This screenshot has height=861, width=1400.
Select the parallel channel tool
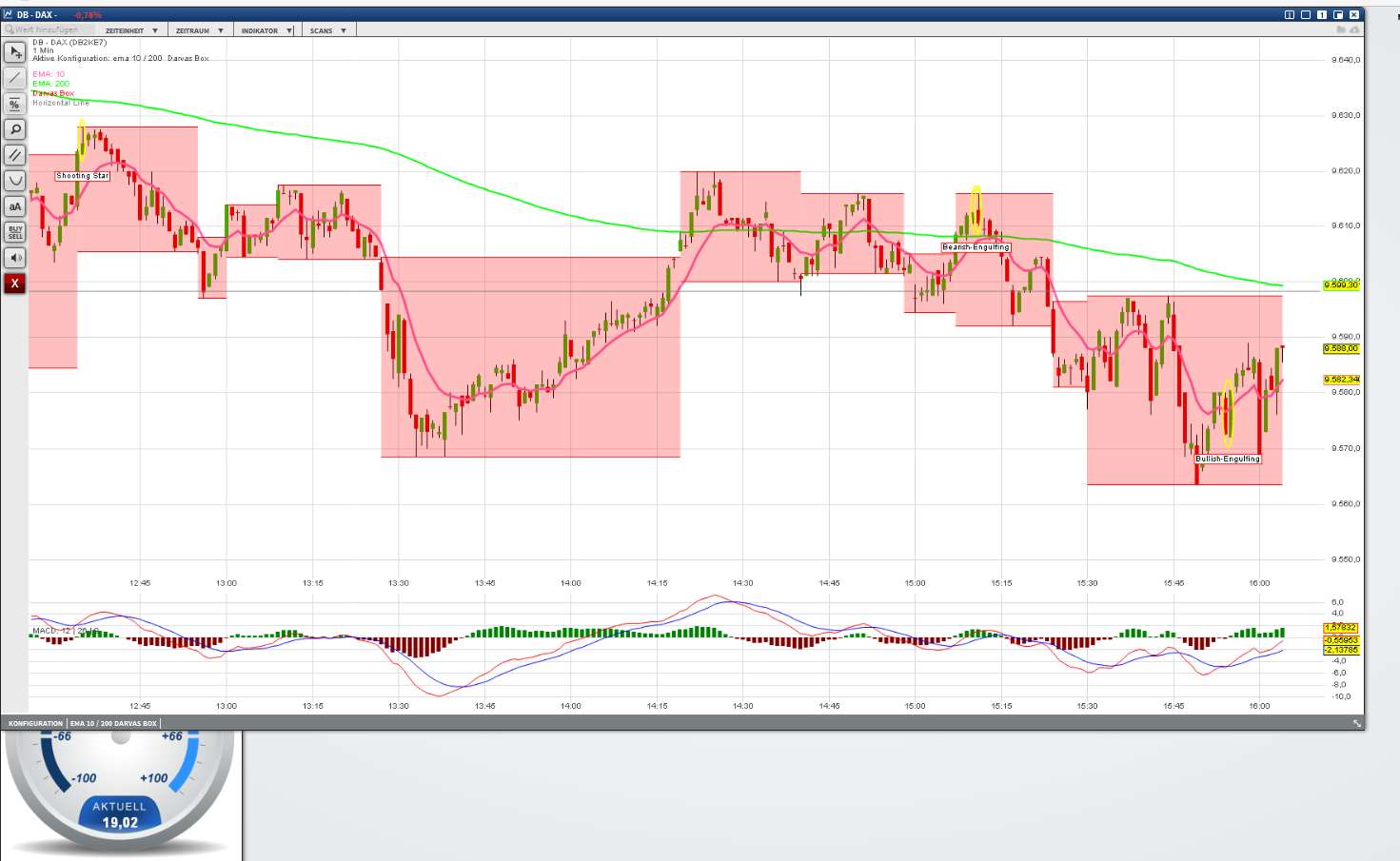coord(14,155)
